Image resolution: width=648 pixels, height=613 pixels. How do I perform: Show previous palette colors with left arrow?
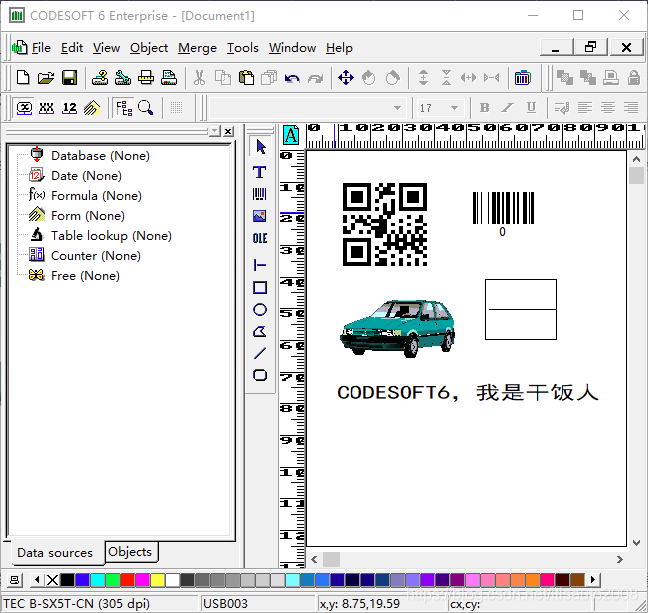pos(37,580)
